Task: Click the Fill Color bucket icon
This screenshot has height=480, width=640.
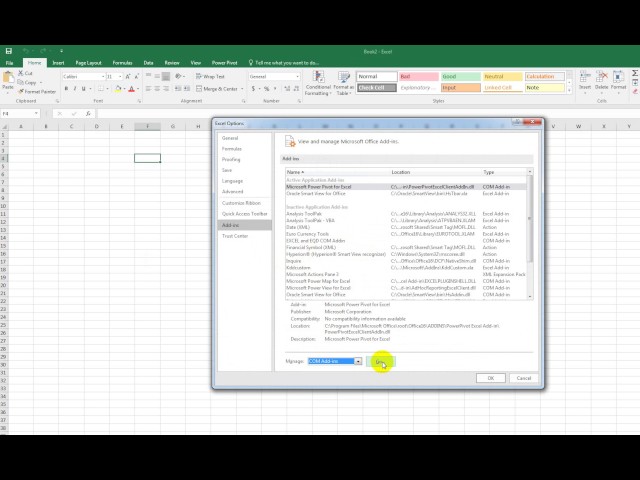Action: 118,89
